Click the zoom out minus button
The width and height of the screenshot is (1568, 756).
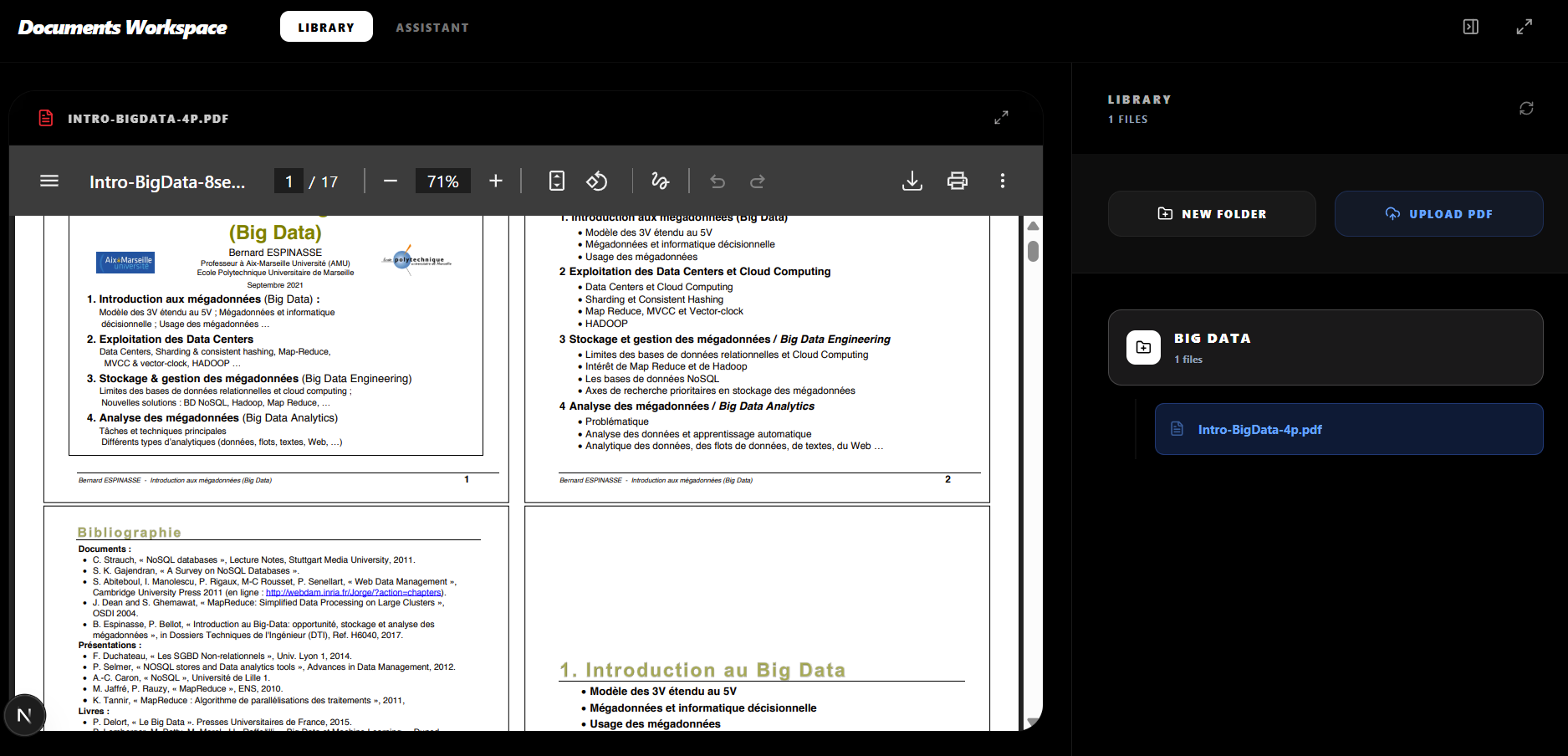click(x=391, y=181)
